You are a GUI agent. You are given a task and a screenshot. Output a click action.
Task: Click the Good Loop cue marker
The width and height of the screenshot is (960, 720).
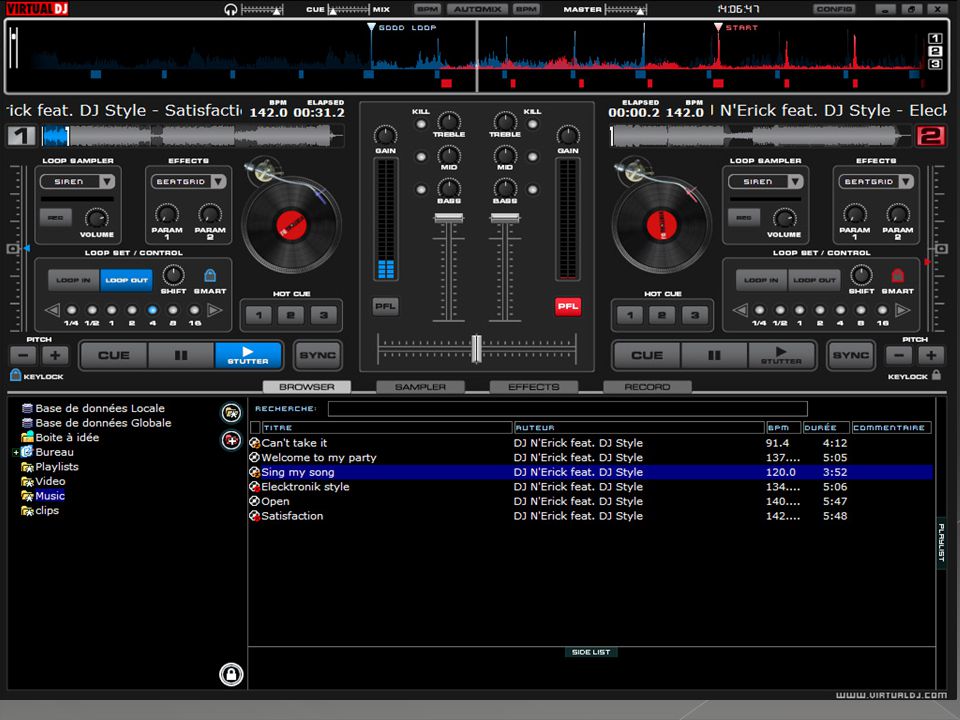pos(371,28)
